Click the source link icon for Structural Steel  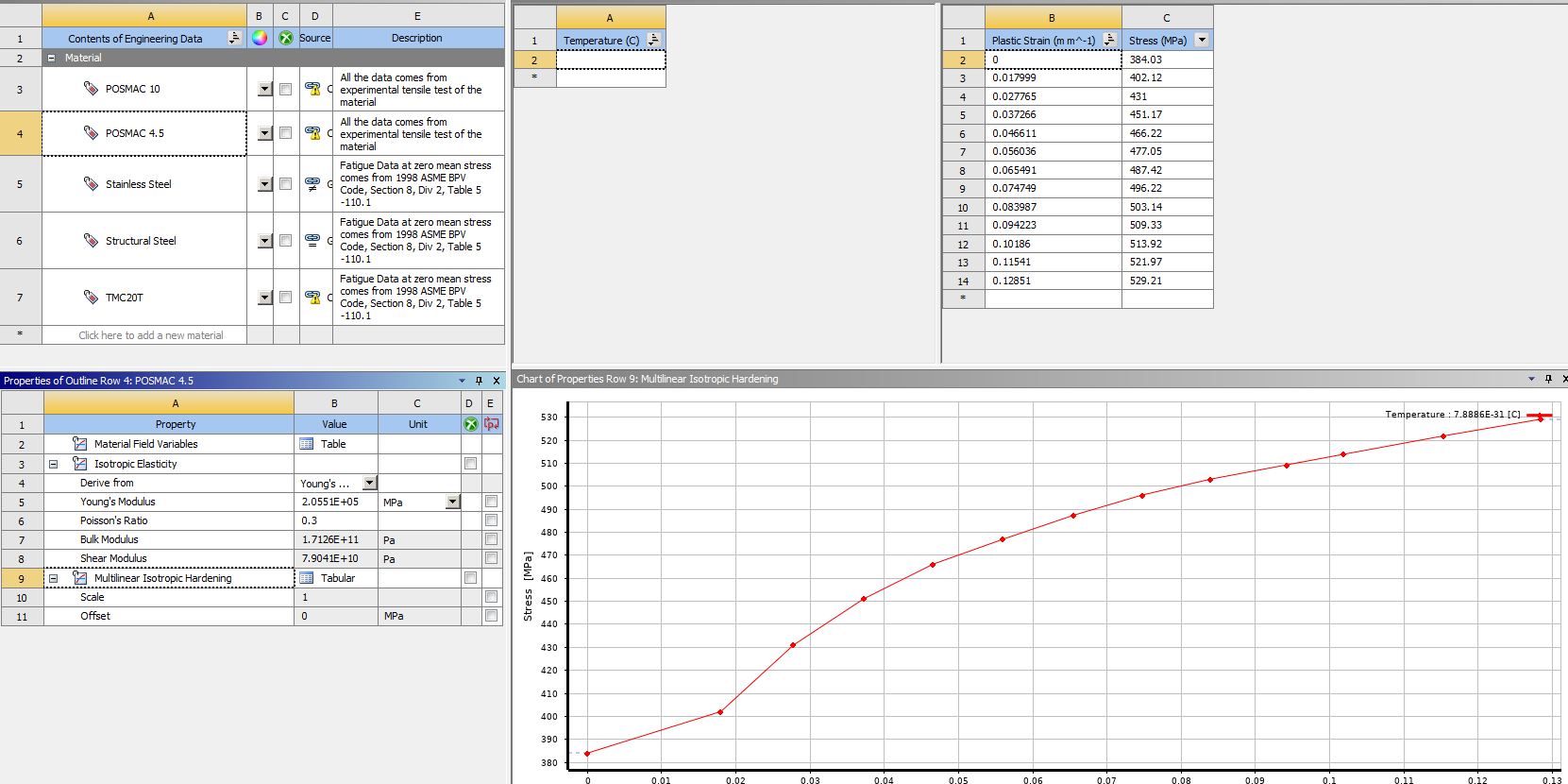pyautogui.click(x=312, y=241)
